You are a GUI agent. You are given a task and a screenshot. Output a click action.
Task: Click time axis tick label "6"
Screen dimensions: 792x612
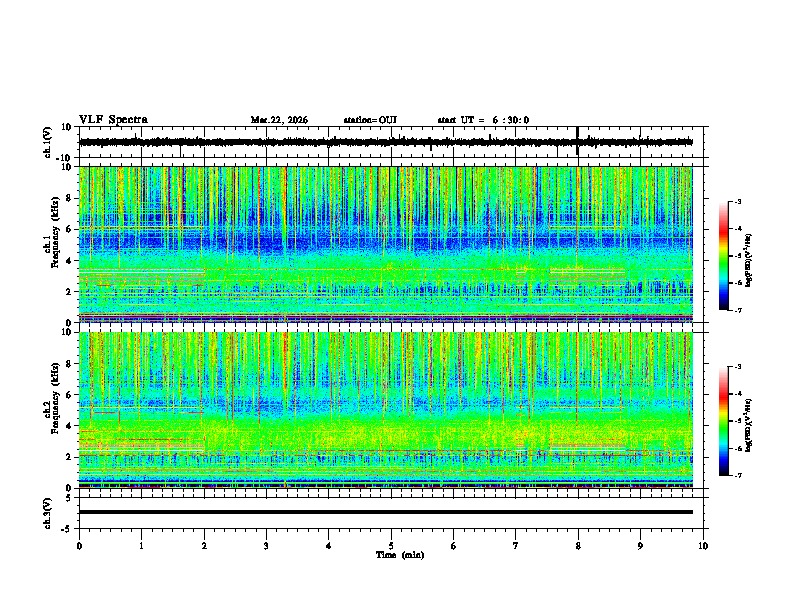pyautogui.click(x=454, y=546)
